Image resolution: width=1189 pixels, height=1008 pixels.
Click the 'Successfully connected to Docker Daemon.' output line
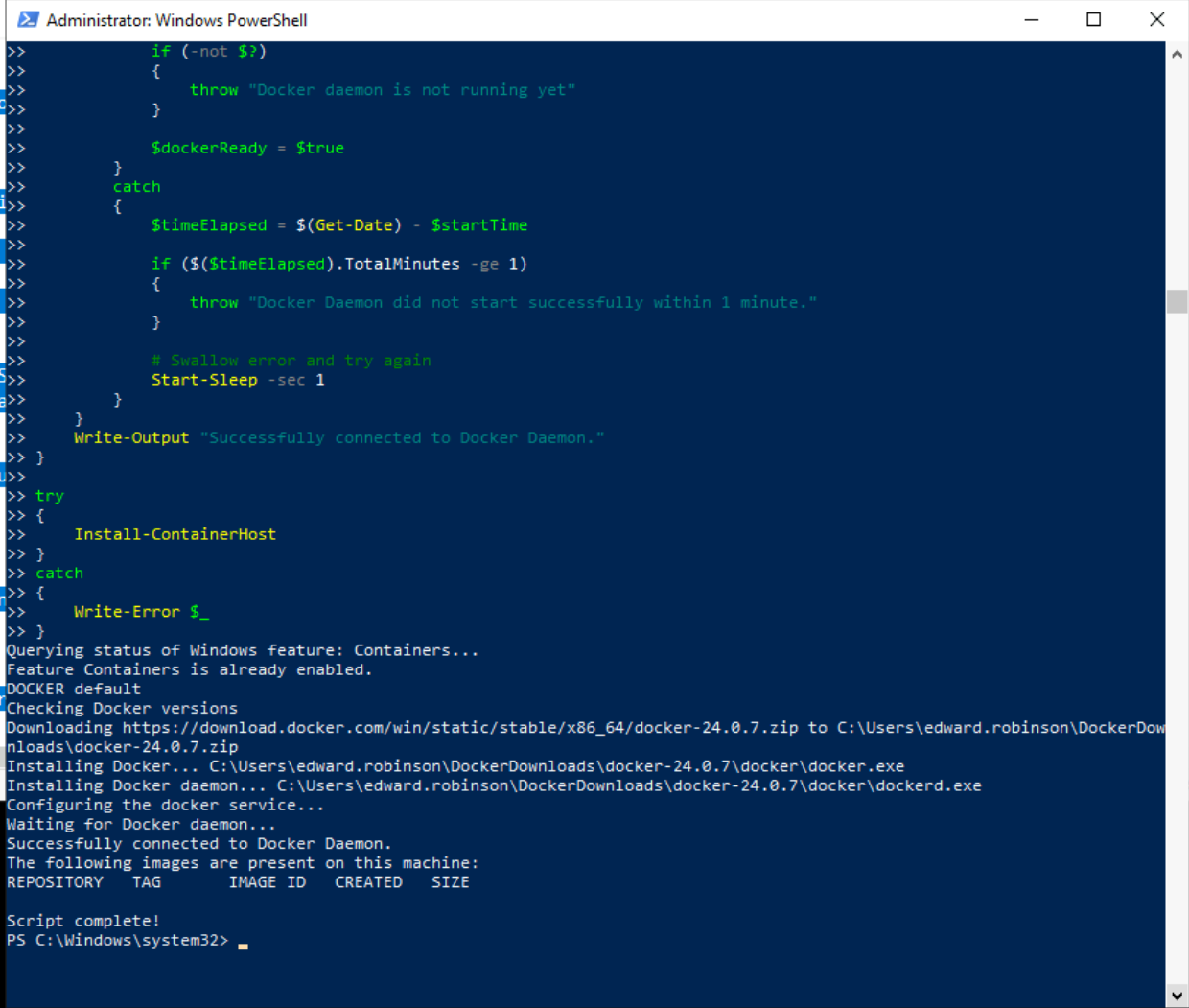point(199,844)
